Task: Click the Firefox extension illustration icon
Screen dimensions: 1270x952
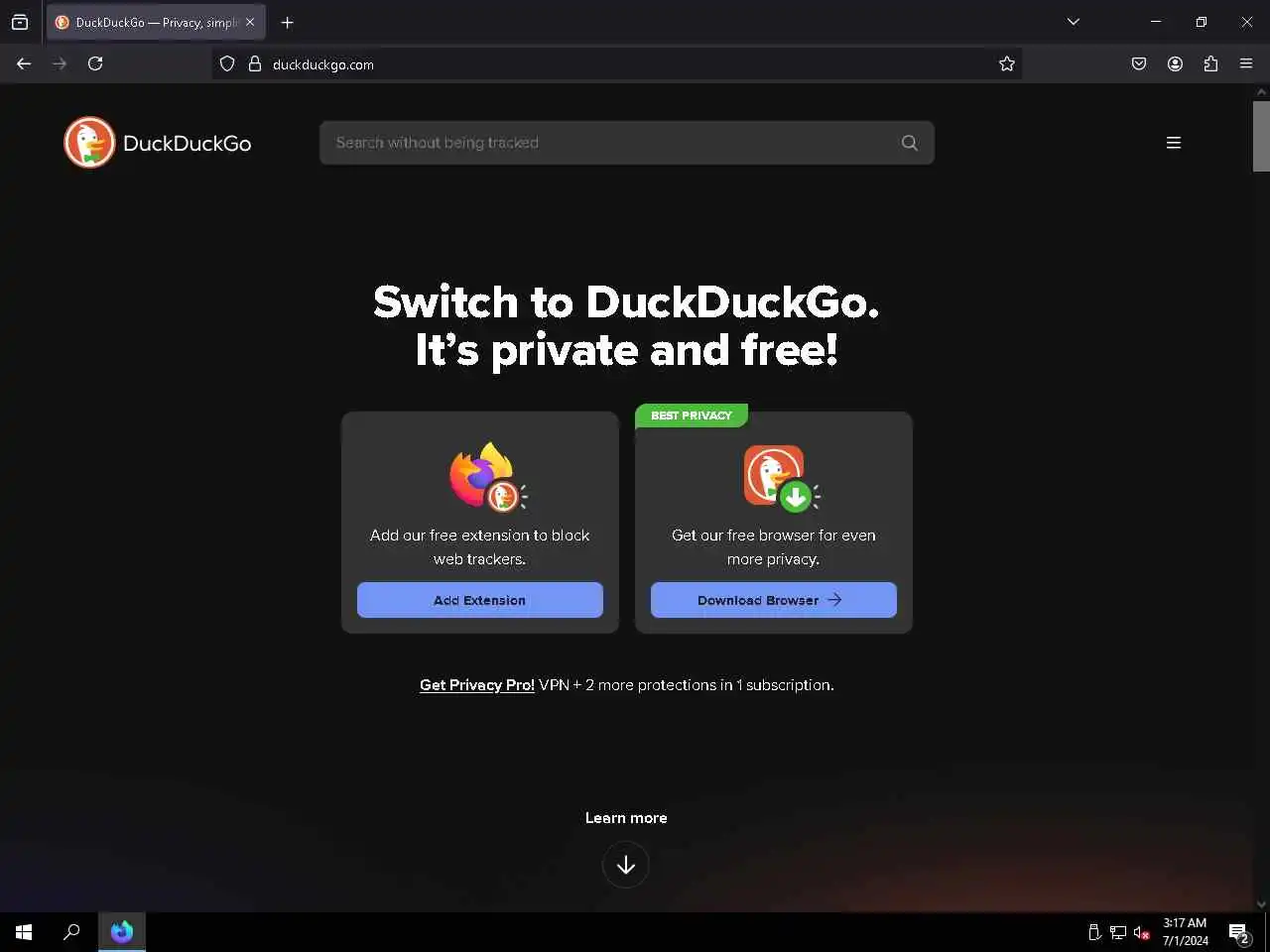Action: (488, 477)
